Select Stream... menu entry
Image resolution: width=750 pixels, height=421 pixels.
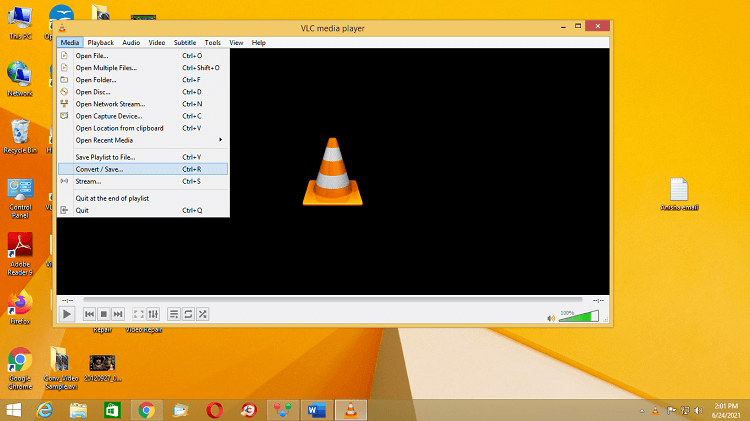[x=143, y=181]
